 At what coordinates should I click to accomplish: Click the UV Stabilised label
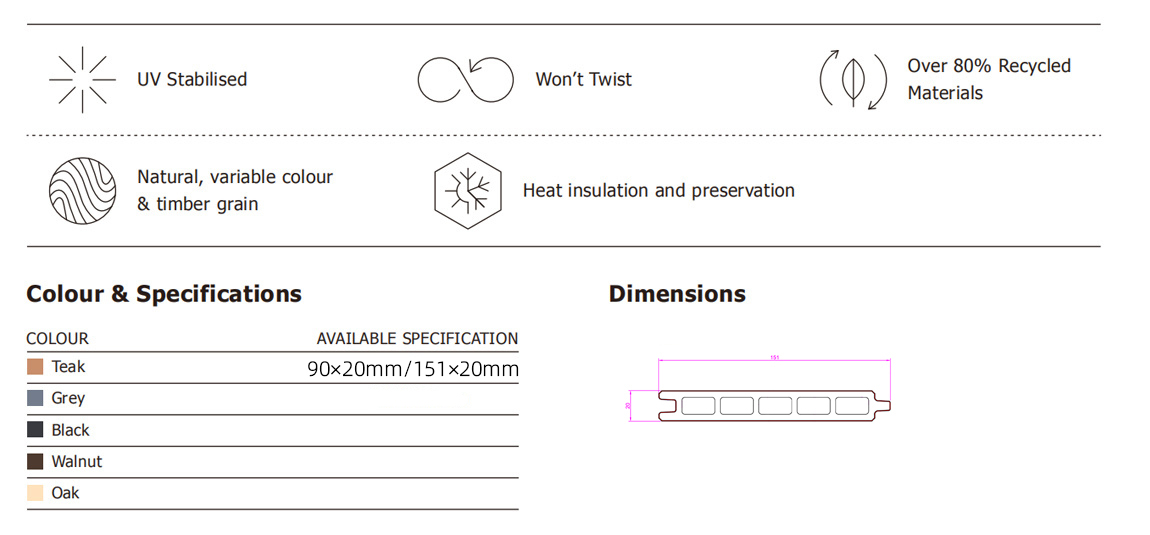pyautogui.click(x=192, y=79)
